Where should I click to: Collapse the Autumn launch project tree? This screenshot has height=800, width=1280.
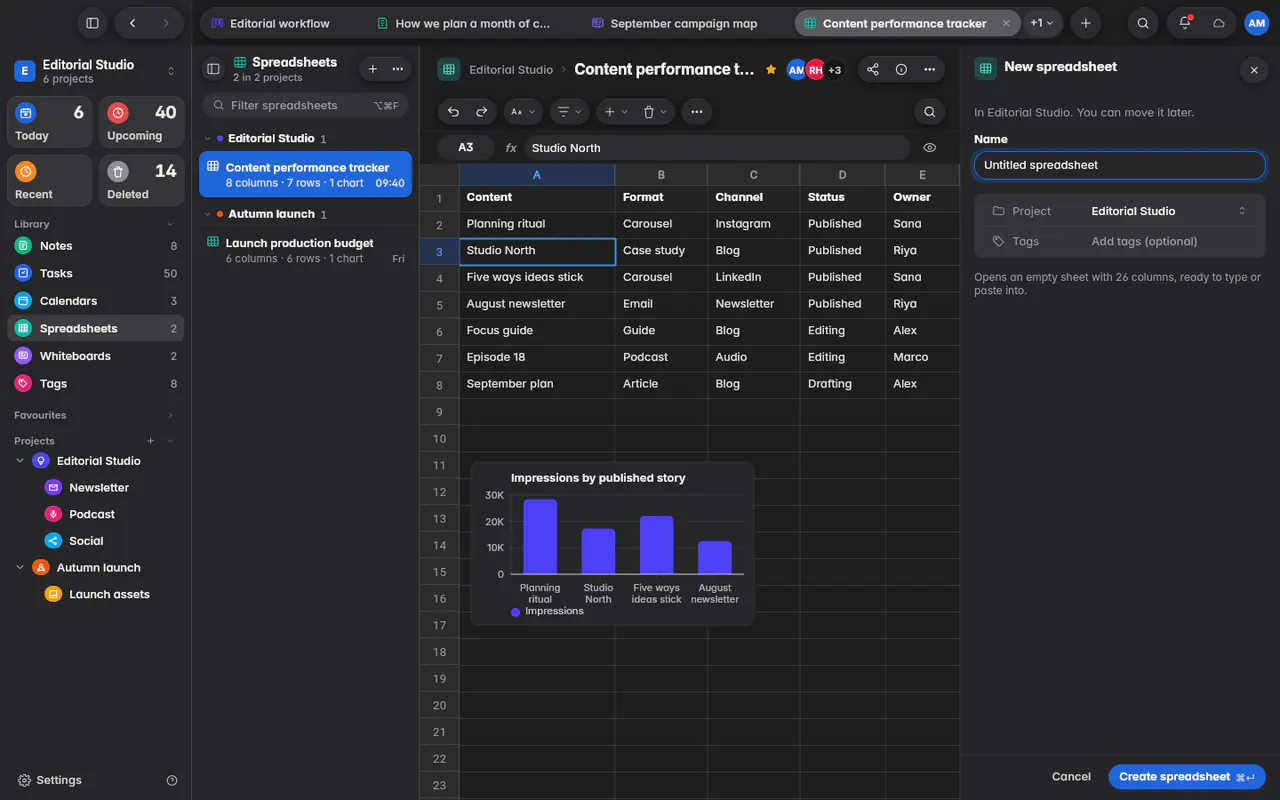coord(20,567)
